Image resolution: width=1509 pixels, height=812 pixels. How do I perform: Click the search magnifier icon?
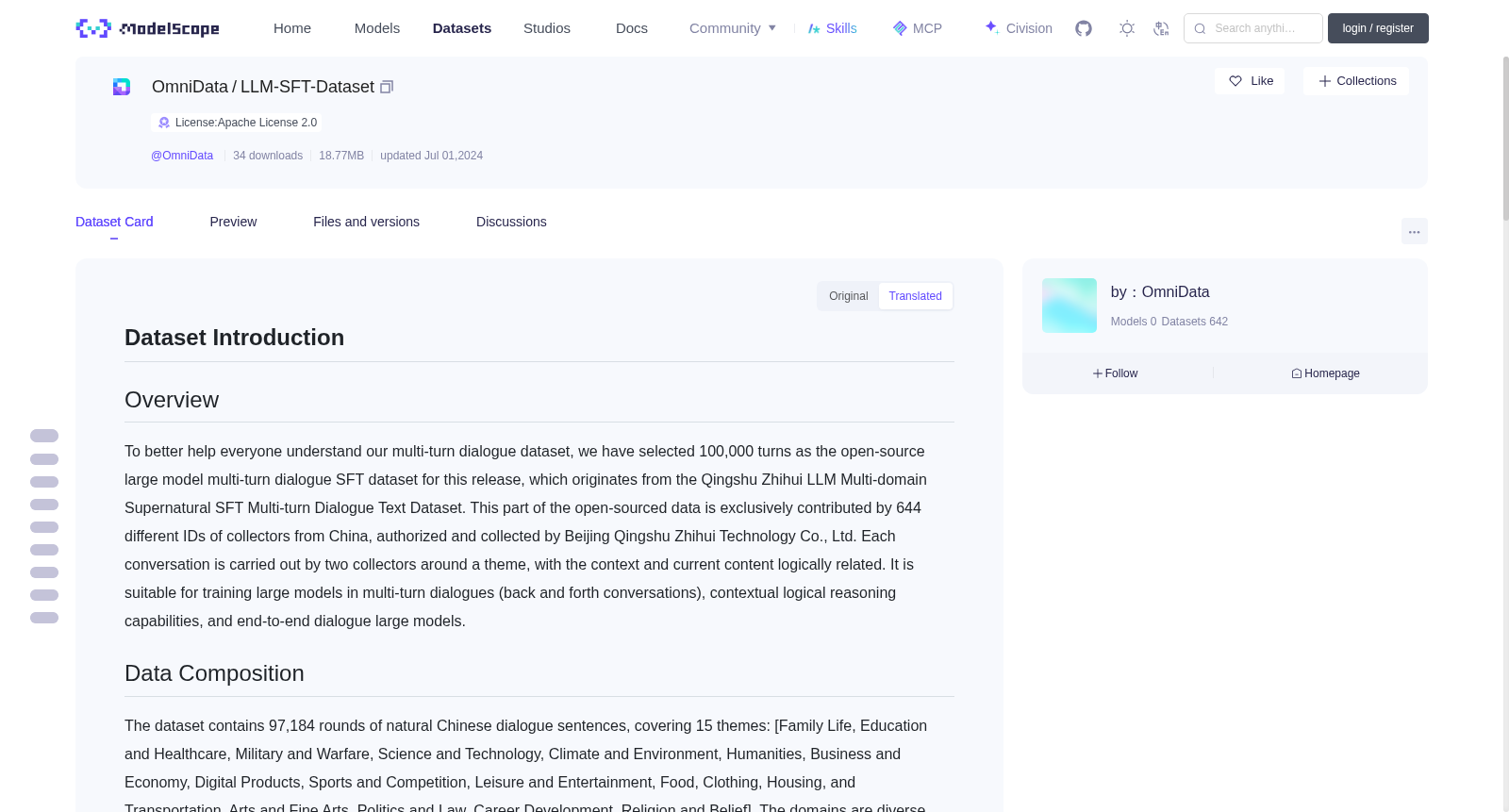1200,28
